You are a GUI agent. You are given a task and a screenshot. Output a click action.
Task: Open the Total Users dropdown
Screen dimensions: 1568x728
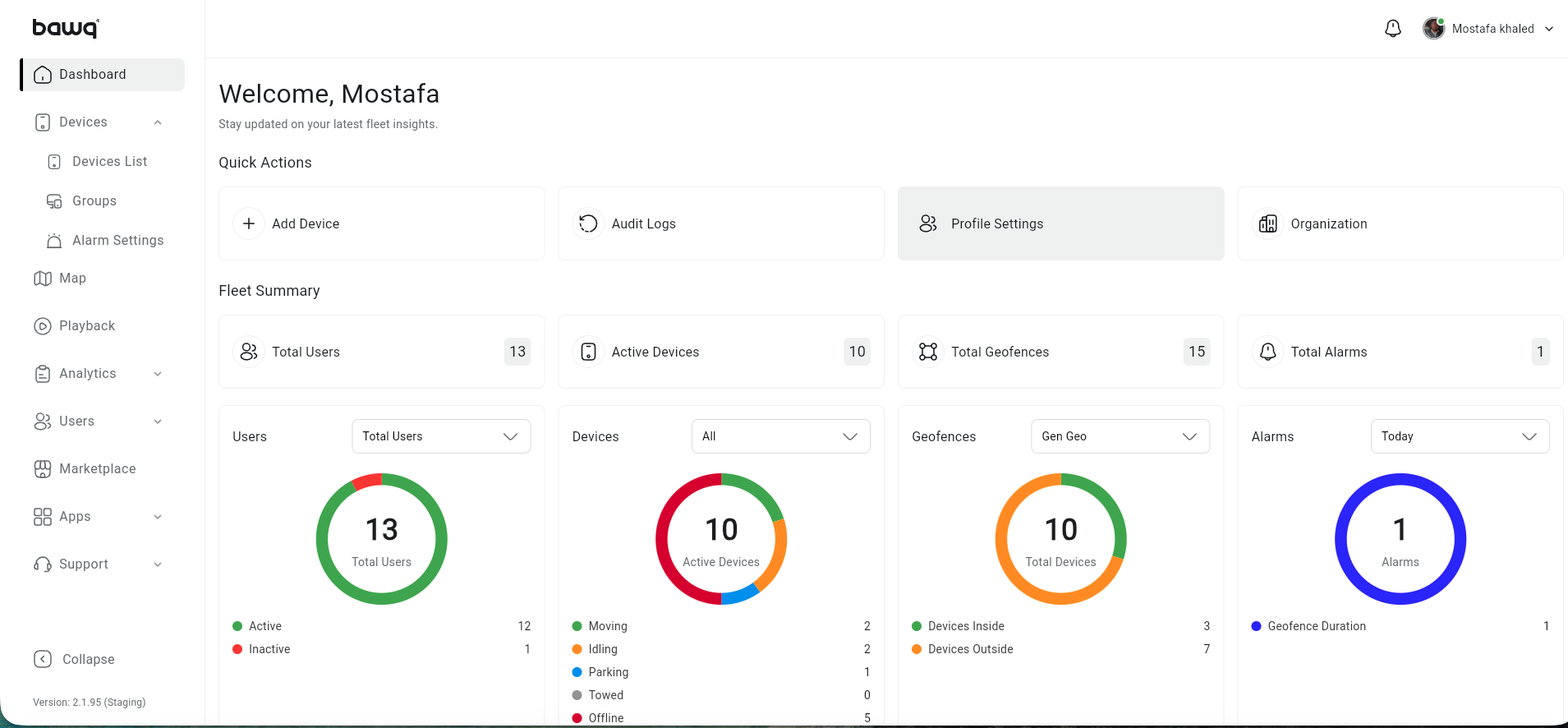441,436
